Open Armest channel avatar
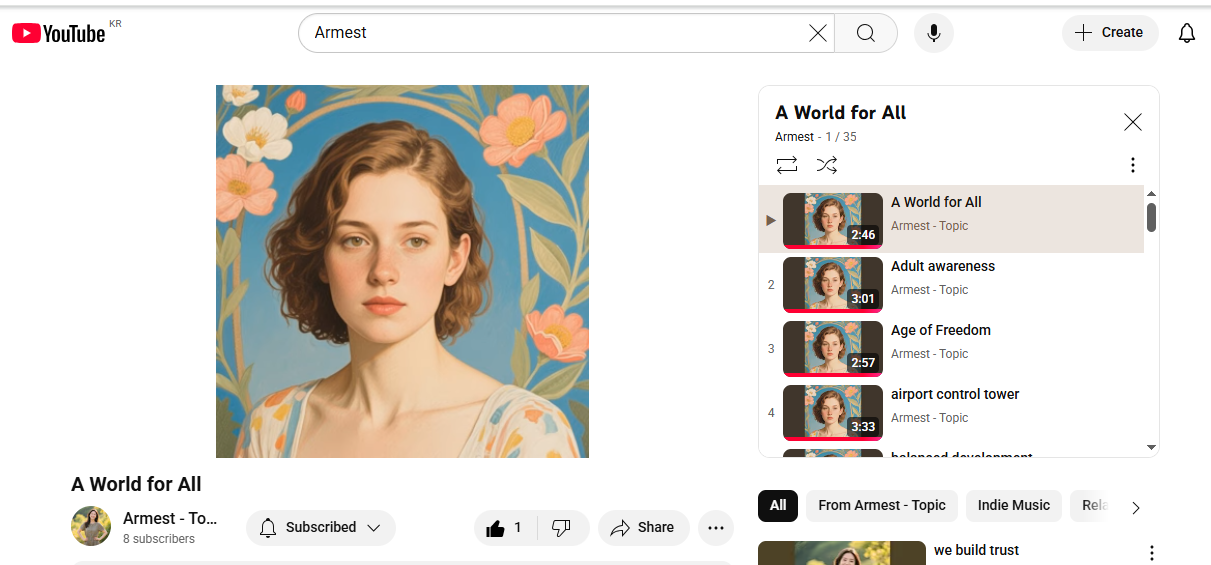The width and height of the screenshot is (1211, 565). [91, 526]
